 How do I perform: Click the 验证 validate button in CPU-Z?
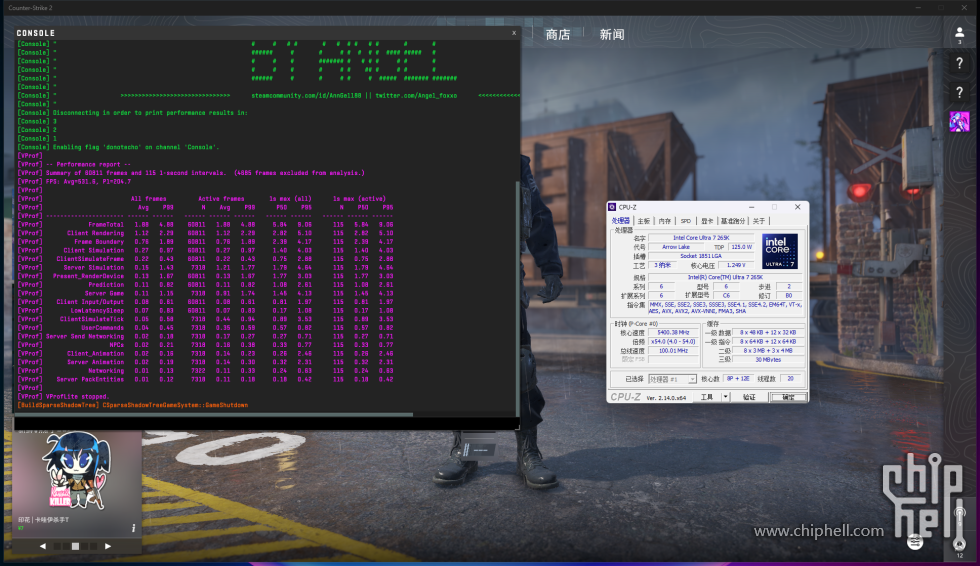(x=749, y=397)
